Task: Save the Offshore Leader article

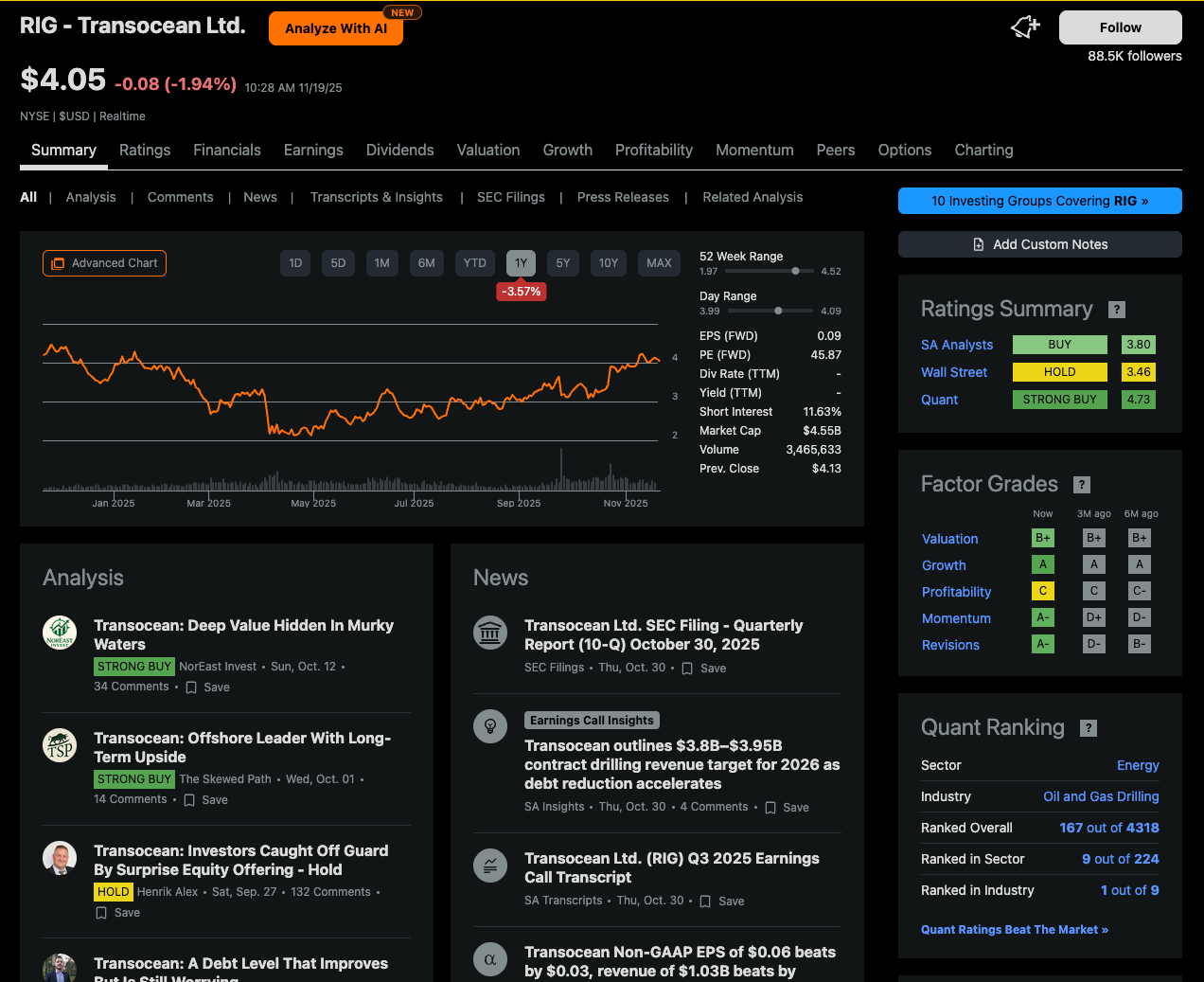Action: point(205,800)
